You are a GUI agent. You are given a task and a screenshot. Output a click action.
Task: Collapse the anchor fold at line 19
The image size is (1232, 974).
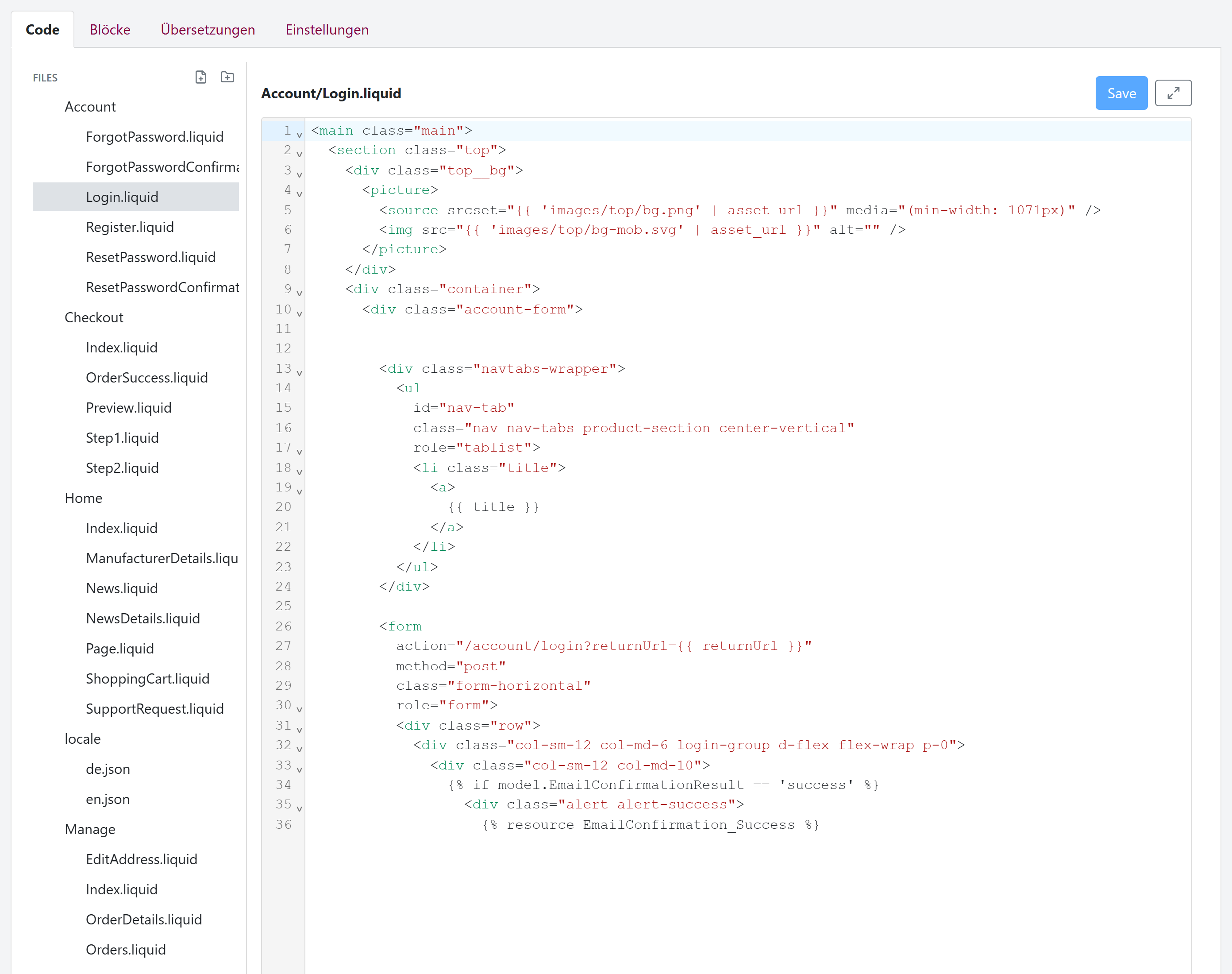(299, 491)
